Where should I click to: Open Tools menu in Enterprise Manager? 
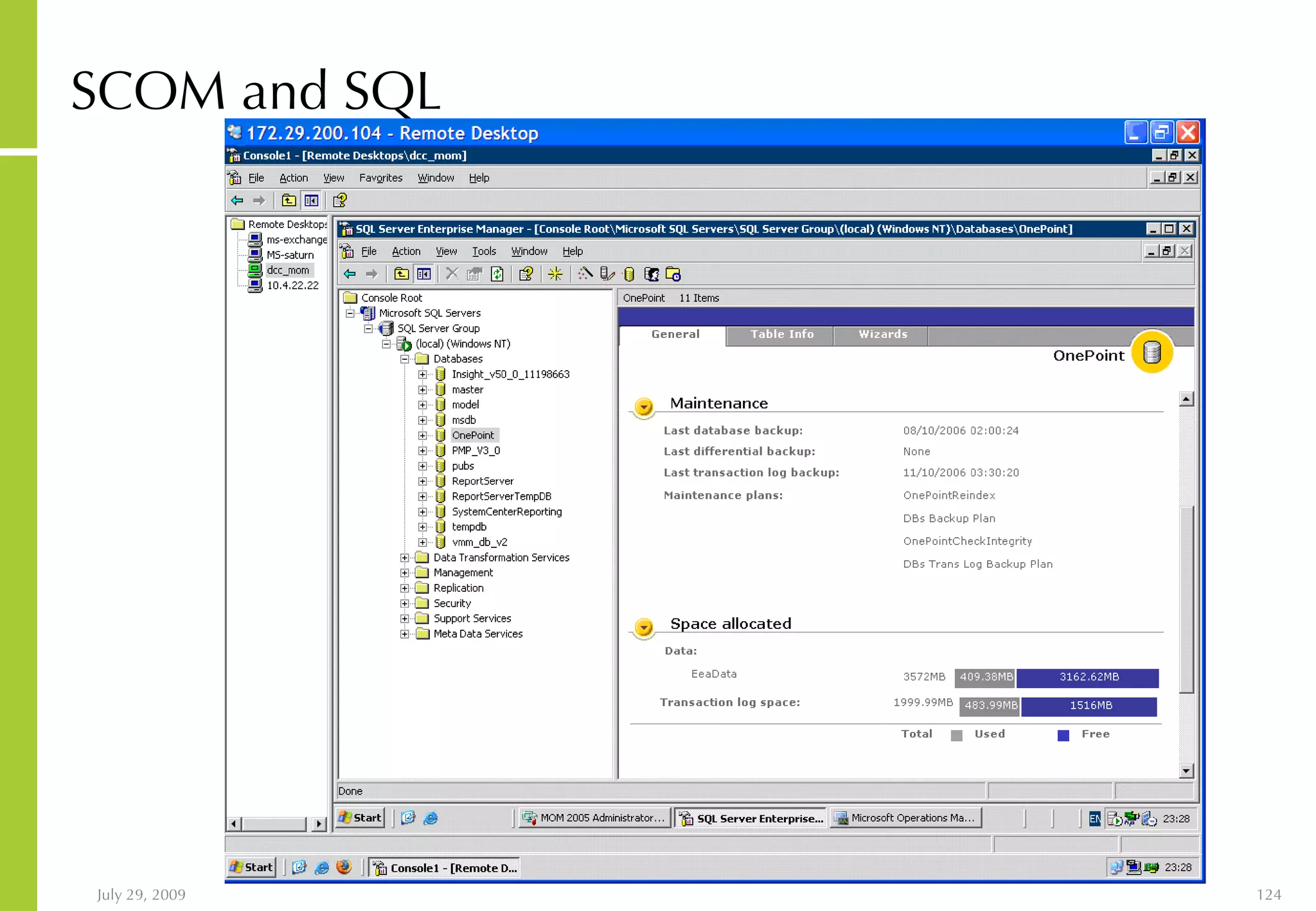point(484,251)
